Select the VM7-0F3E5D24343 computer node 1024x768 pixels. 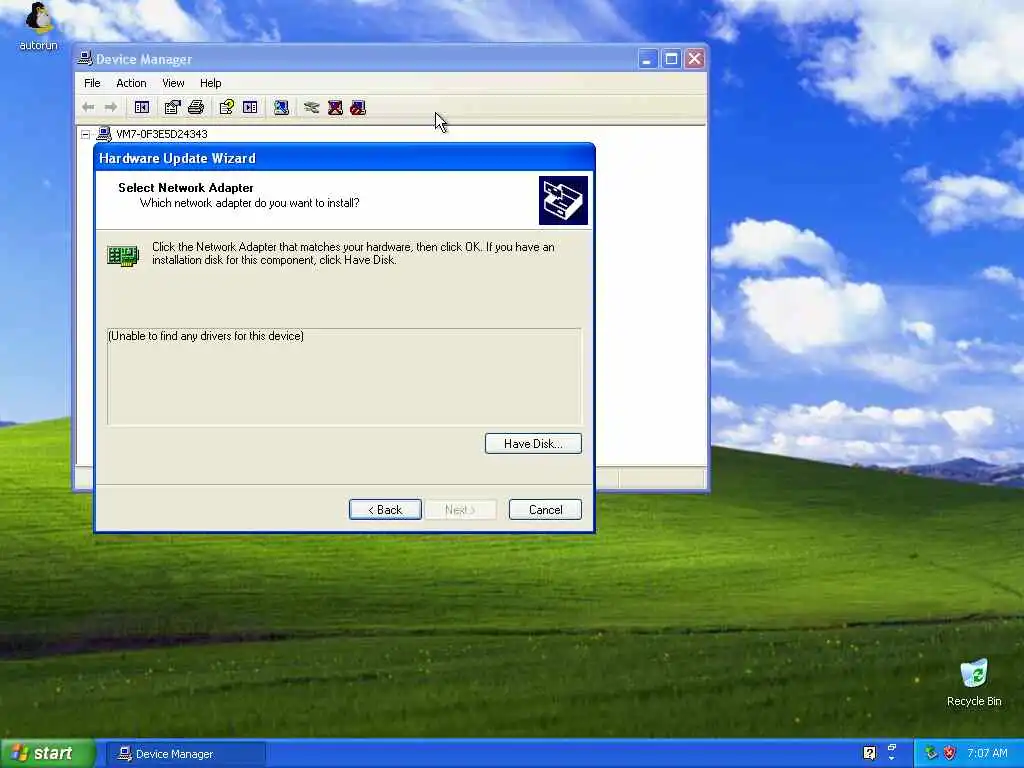point(161,134)
